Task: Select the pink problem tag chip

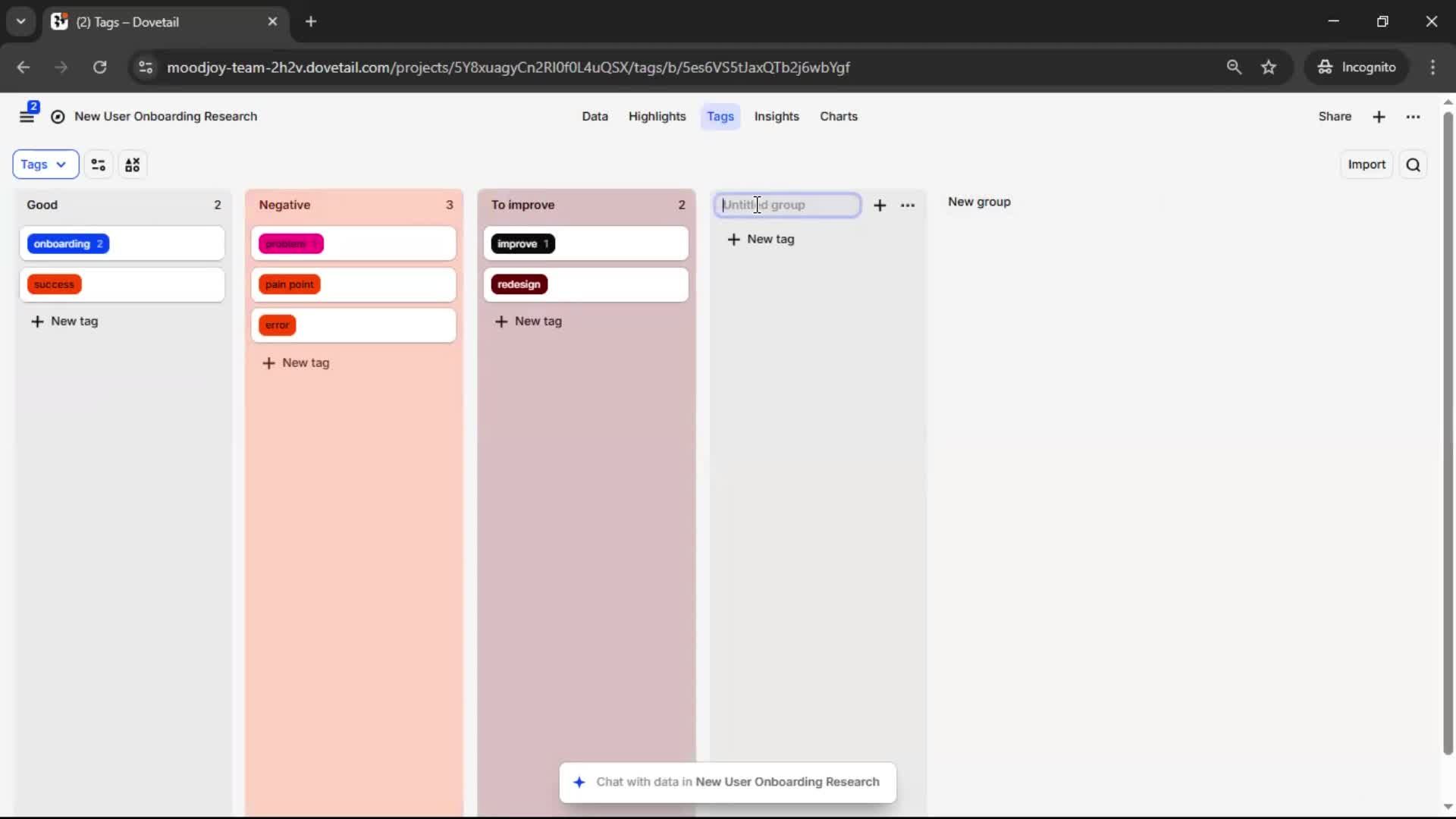Action: (291, 244)
